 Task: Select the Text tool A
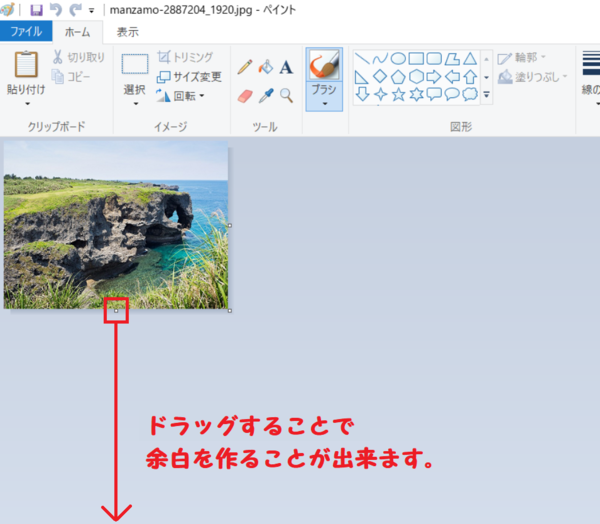286,67
